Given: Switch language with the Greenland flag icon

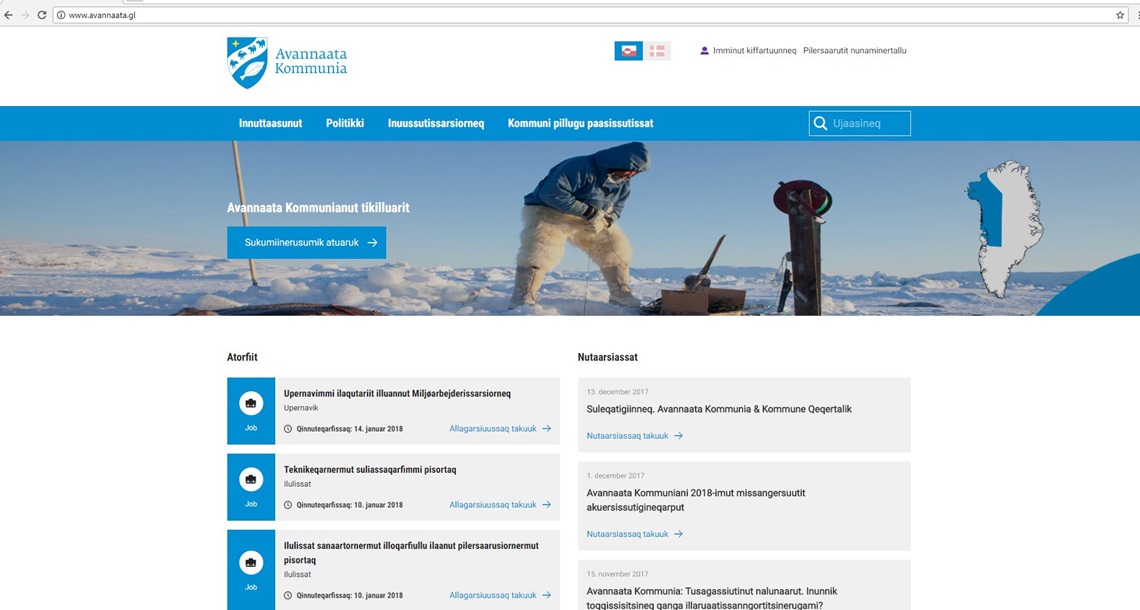Looking at the screenshot, I should tap(628, 51).
